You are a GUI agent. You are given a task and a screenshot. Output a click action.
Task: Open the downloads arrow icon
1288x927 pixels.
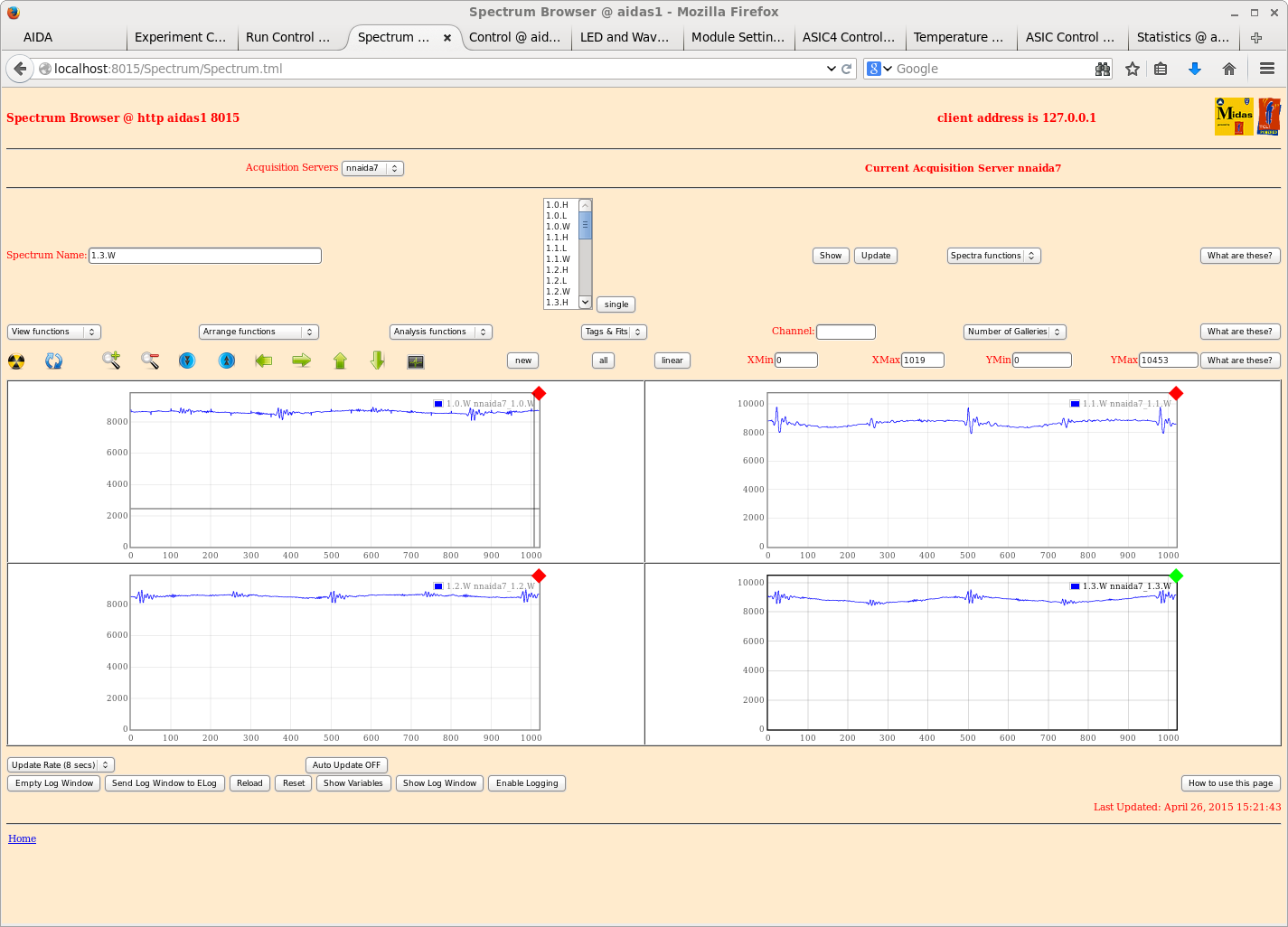click(x=1195, y=69)
